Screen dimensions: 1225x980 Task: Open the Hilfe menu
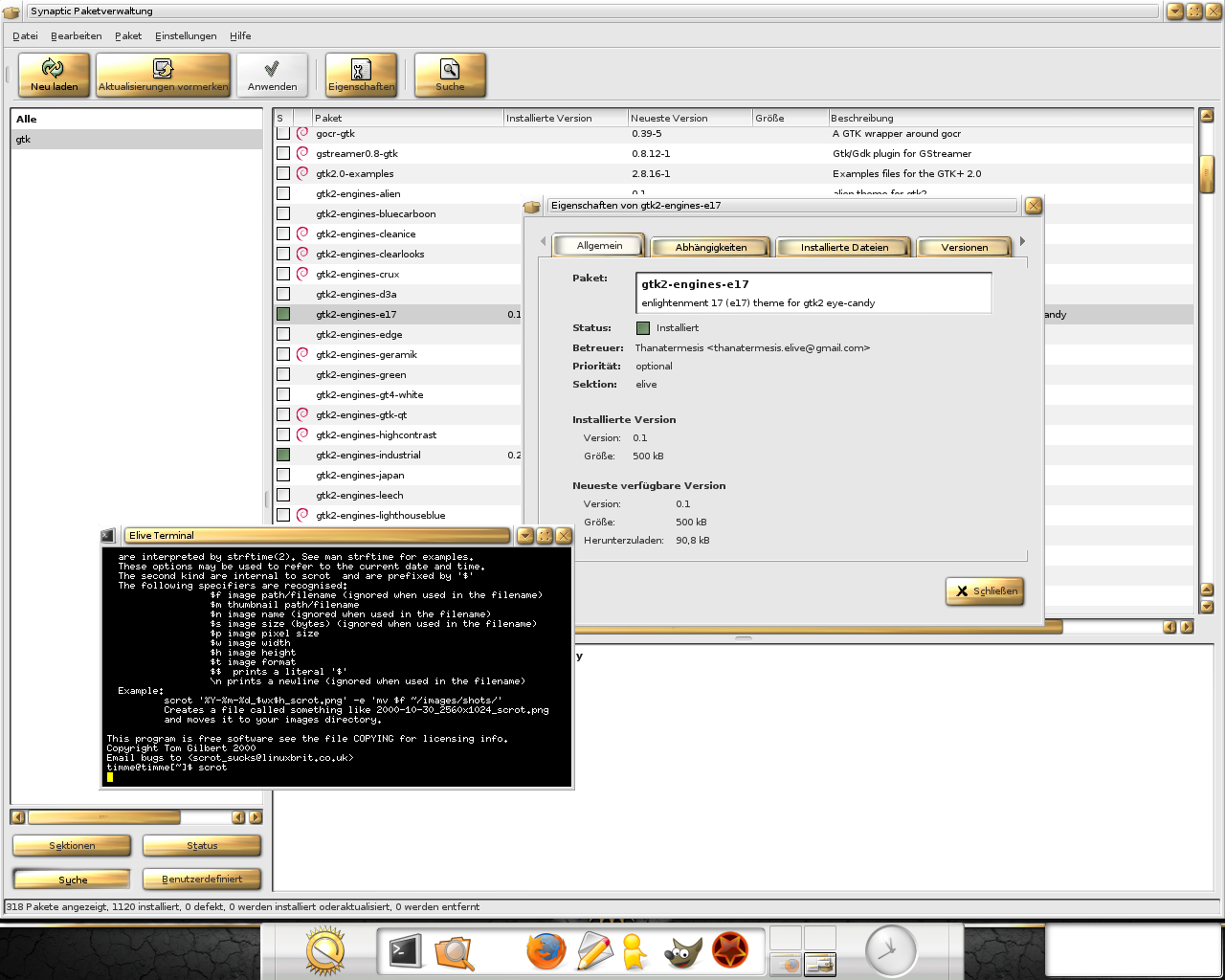(240, 35)
